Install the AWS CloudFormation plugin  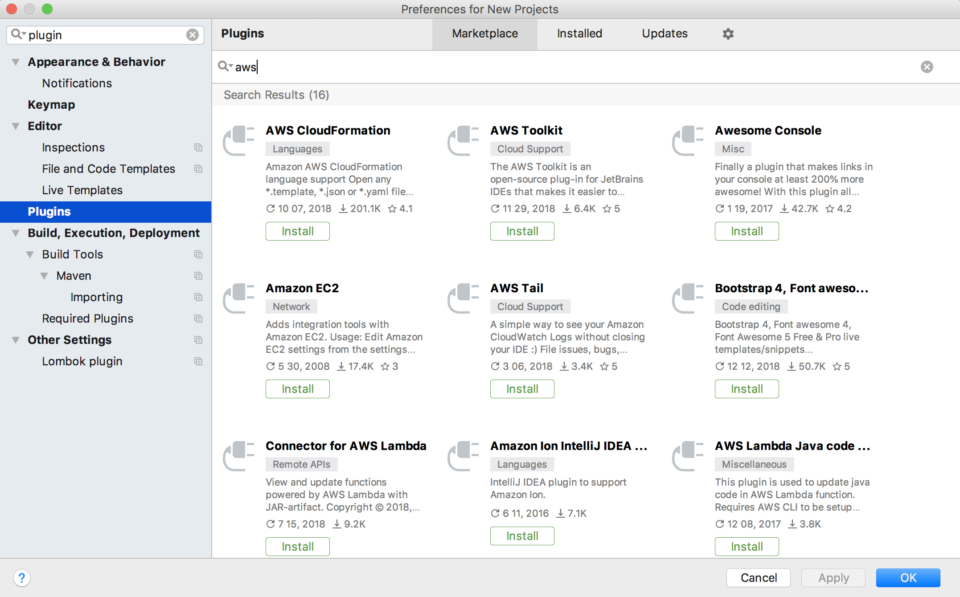[x=298, y=231]
